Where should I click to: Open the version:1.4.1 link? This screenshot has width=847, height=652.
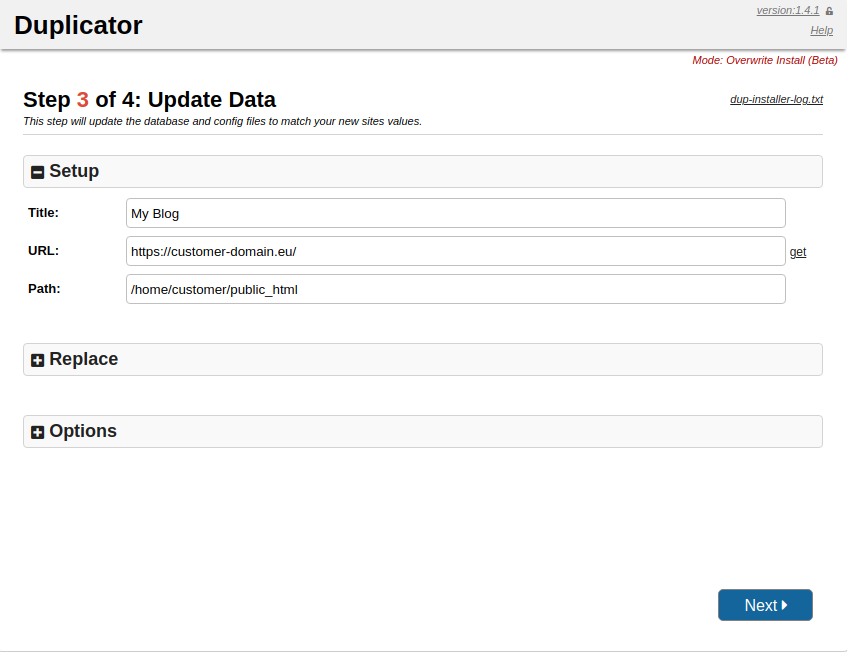[787, 10]
